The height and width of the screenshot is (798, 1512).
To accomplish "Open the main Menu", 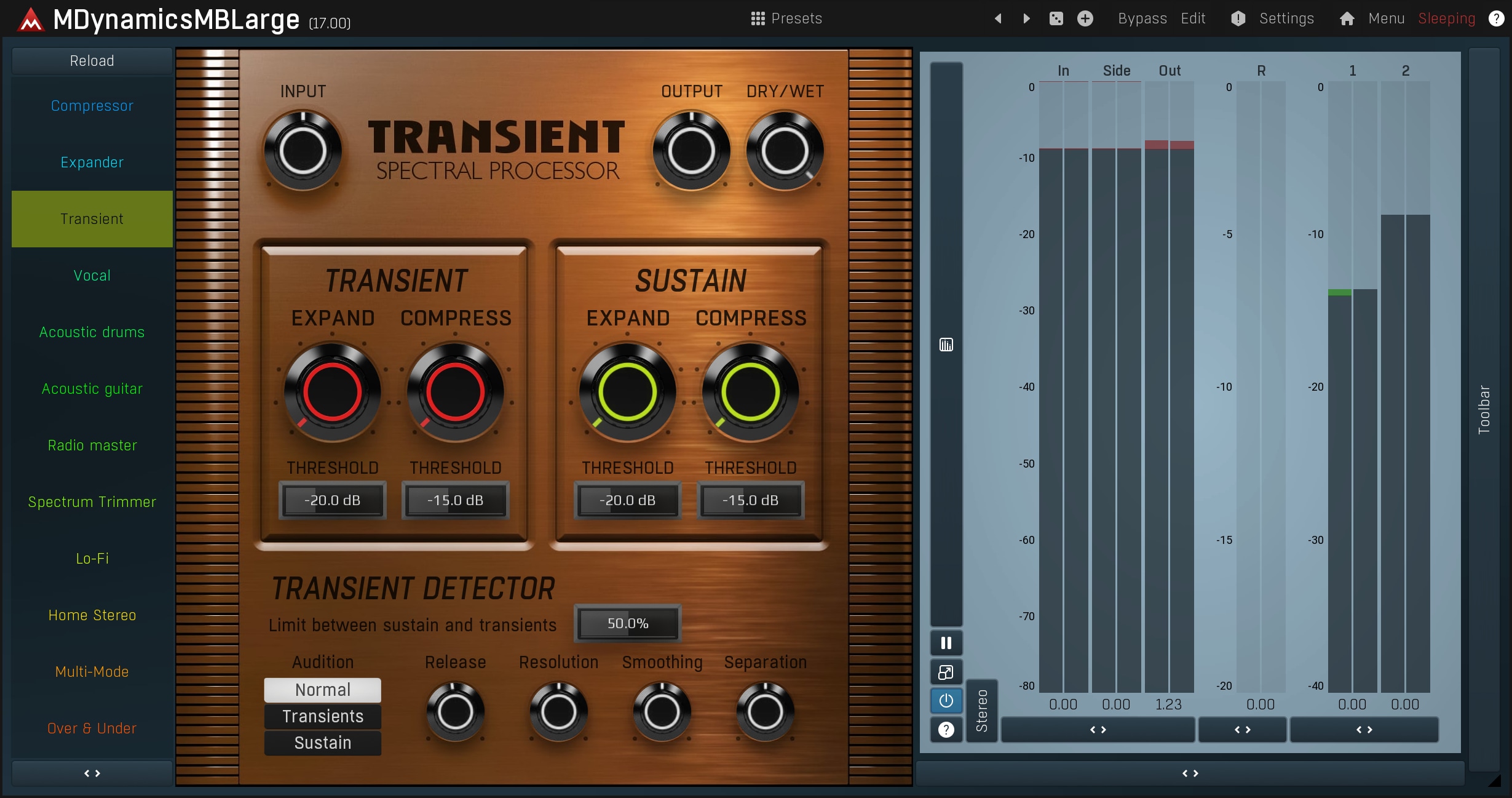I will click(x=1386, y=18).
